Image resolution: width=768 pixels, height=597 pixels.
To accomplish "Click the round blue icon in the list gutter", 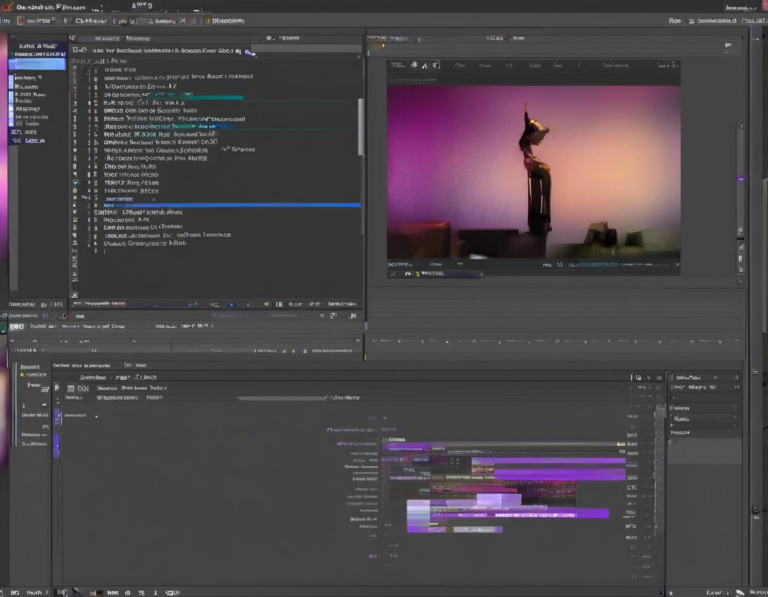I will pos(75,182).
